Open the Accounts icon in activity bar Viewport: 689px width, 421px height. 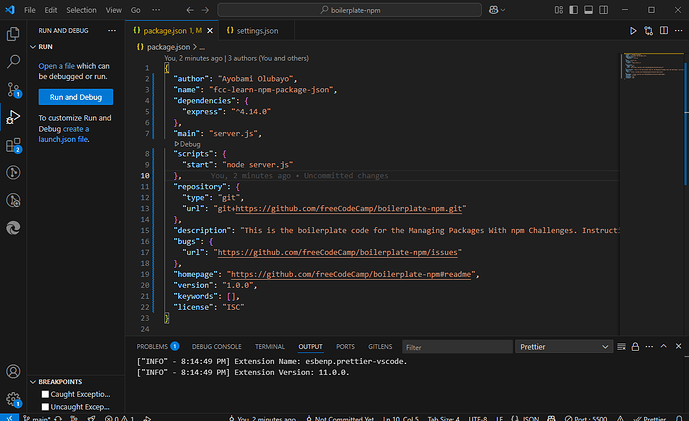click(x=13, y=371)
